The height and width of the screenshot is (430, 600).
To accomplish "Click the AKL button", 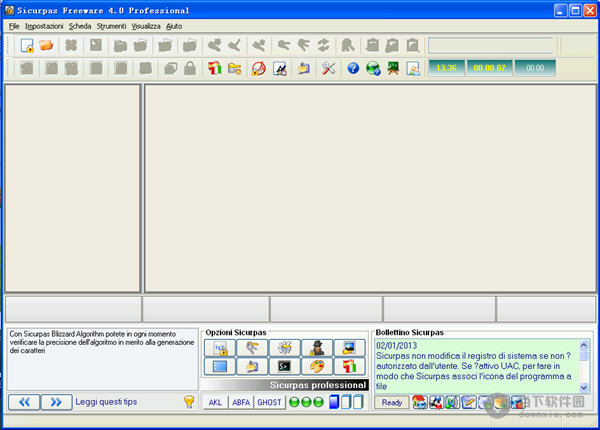I will (x=215, y=402).
